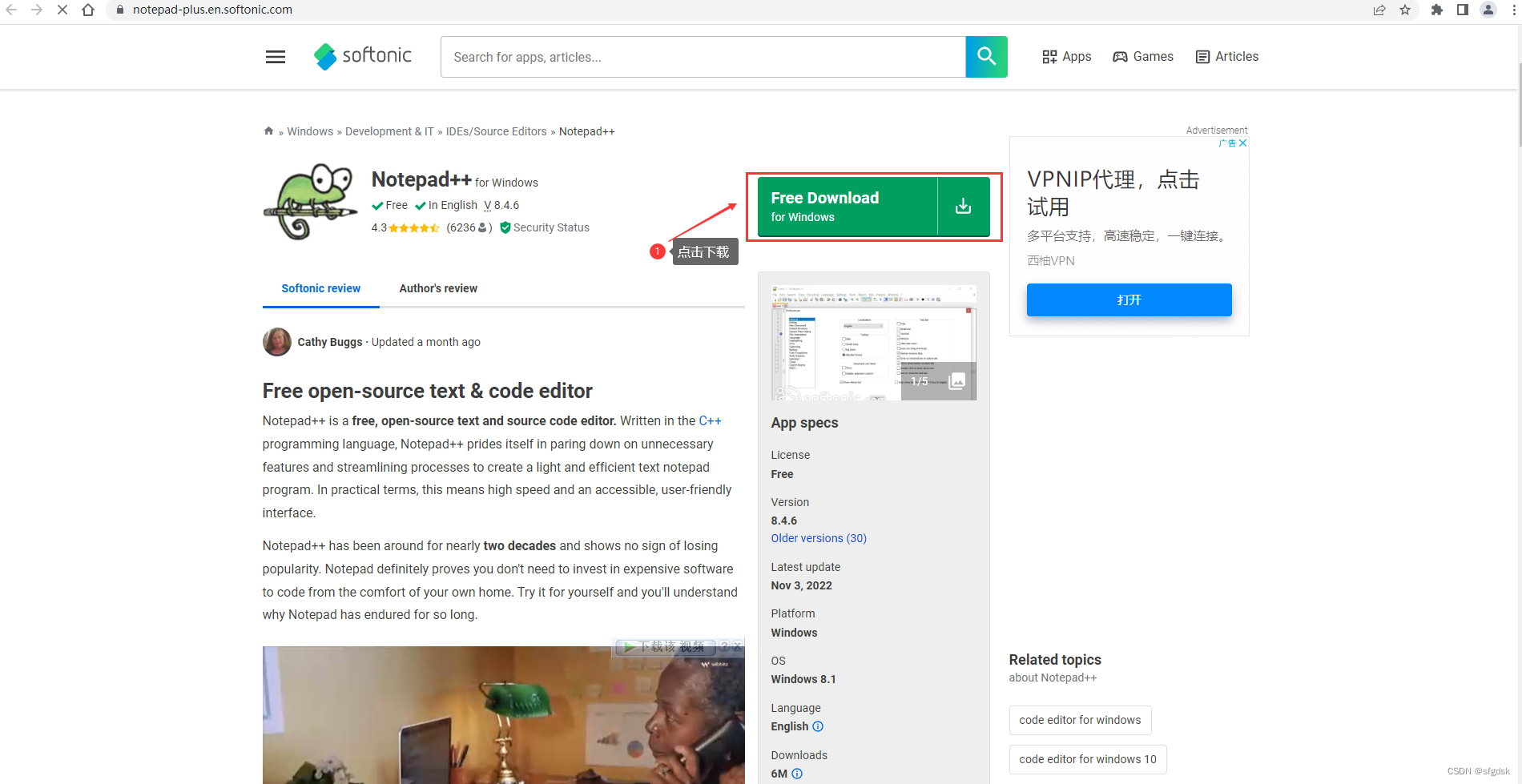Open Development & IT breadcrumb link
This screenshot has height=784, width=1522.
pyautogui.click(x=389, y=131)
